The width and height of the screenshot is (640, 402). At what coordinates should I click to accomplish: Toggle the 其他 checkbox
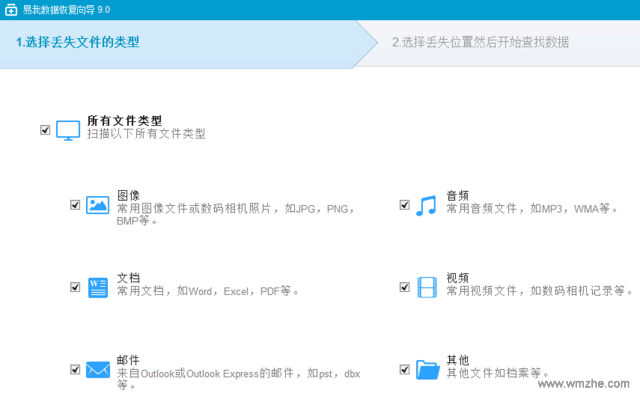click(x=404, y=370)
